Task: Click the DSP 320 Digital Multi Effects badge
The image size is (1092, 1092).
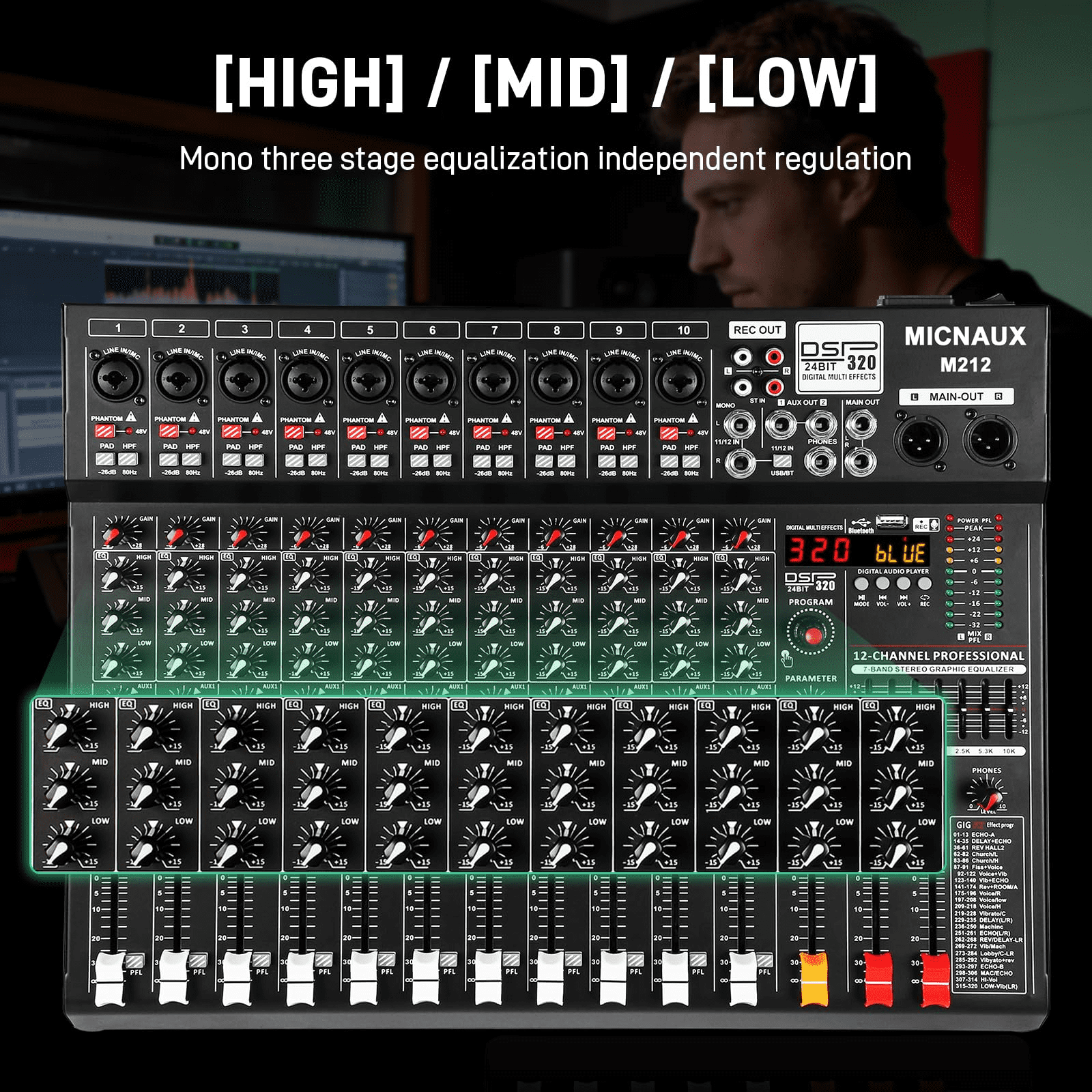Action: point(839,359)
